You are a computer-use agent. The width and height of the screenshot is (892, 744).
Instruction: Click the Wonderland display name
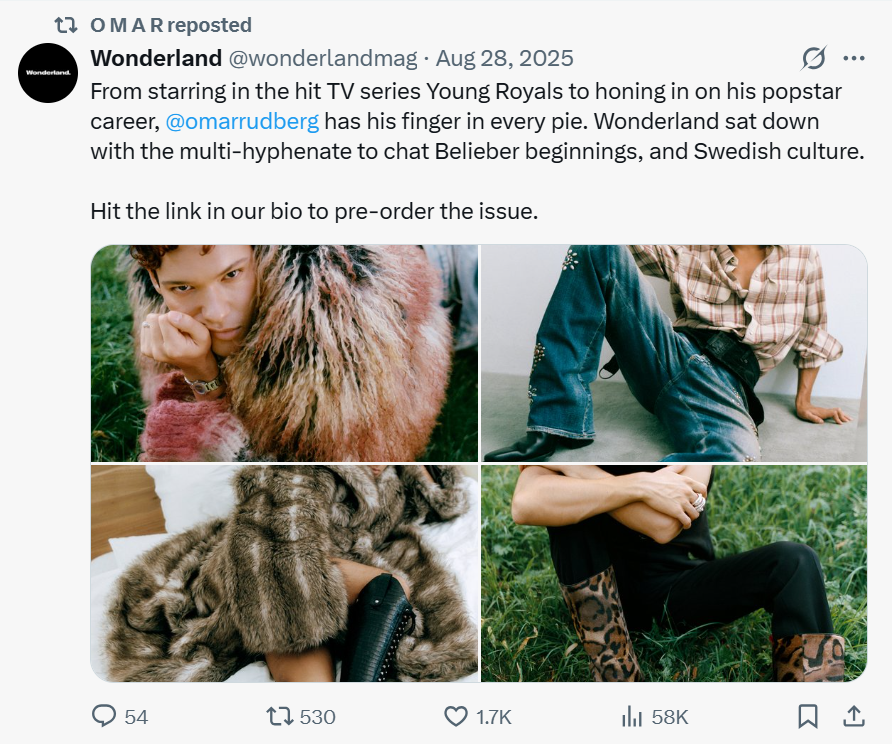[x=155, y=58]
